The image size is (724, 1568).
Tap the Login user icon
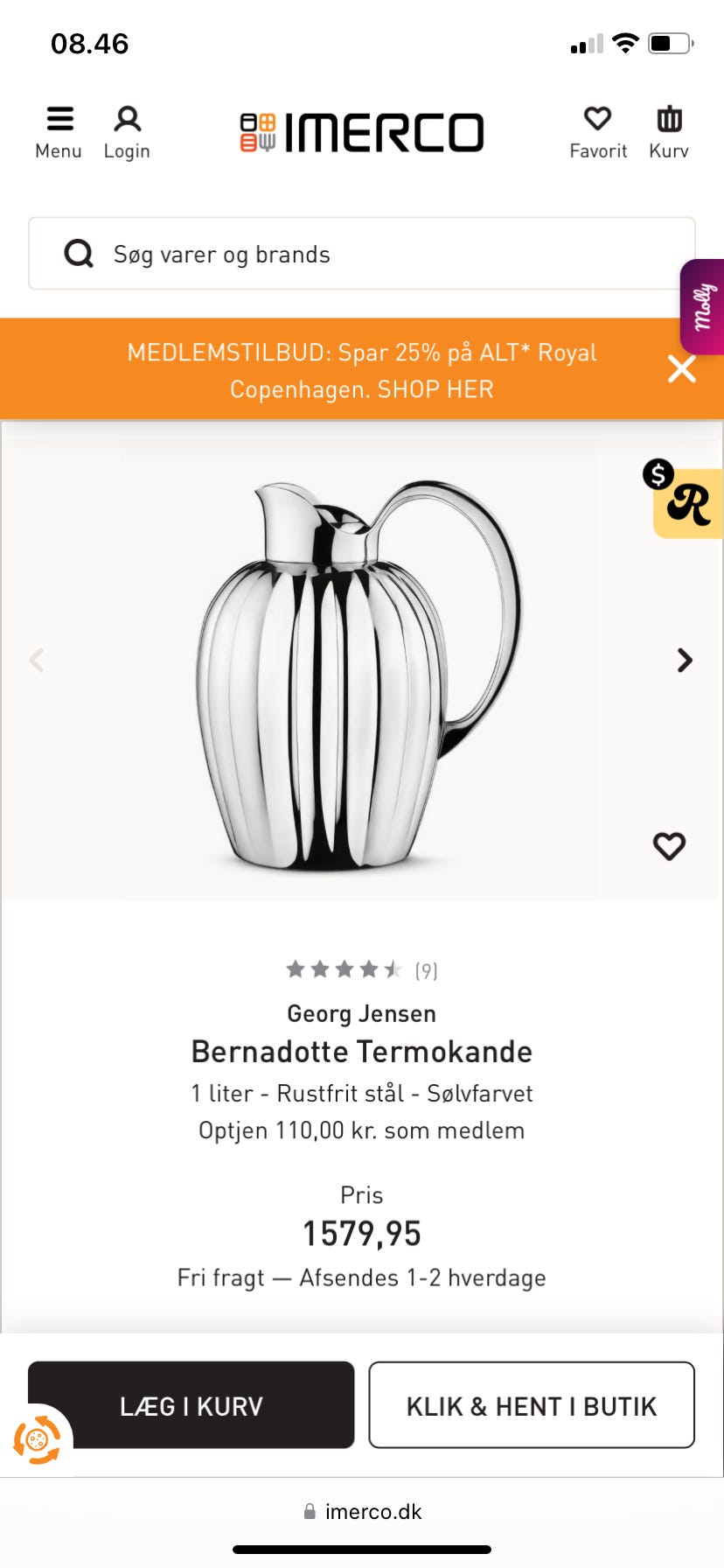pos(127,131)
